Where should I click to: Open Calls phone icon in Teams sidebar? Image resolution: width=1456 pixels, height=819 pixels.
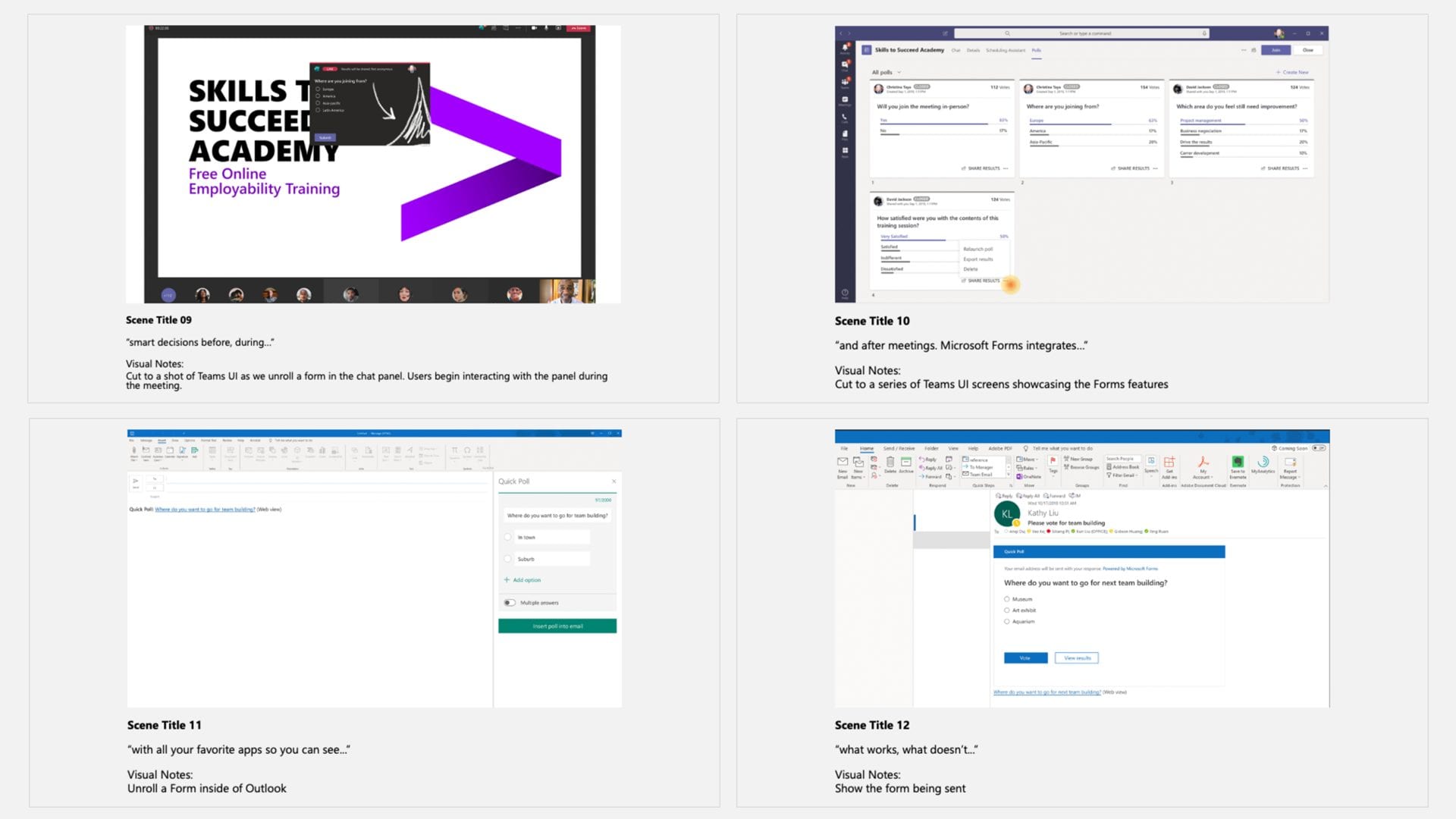[845, 118]
